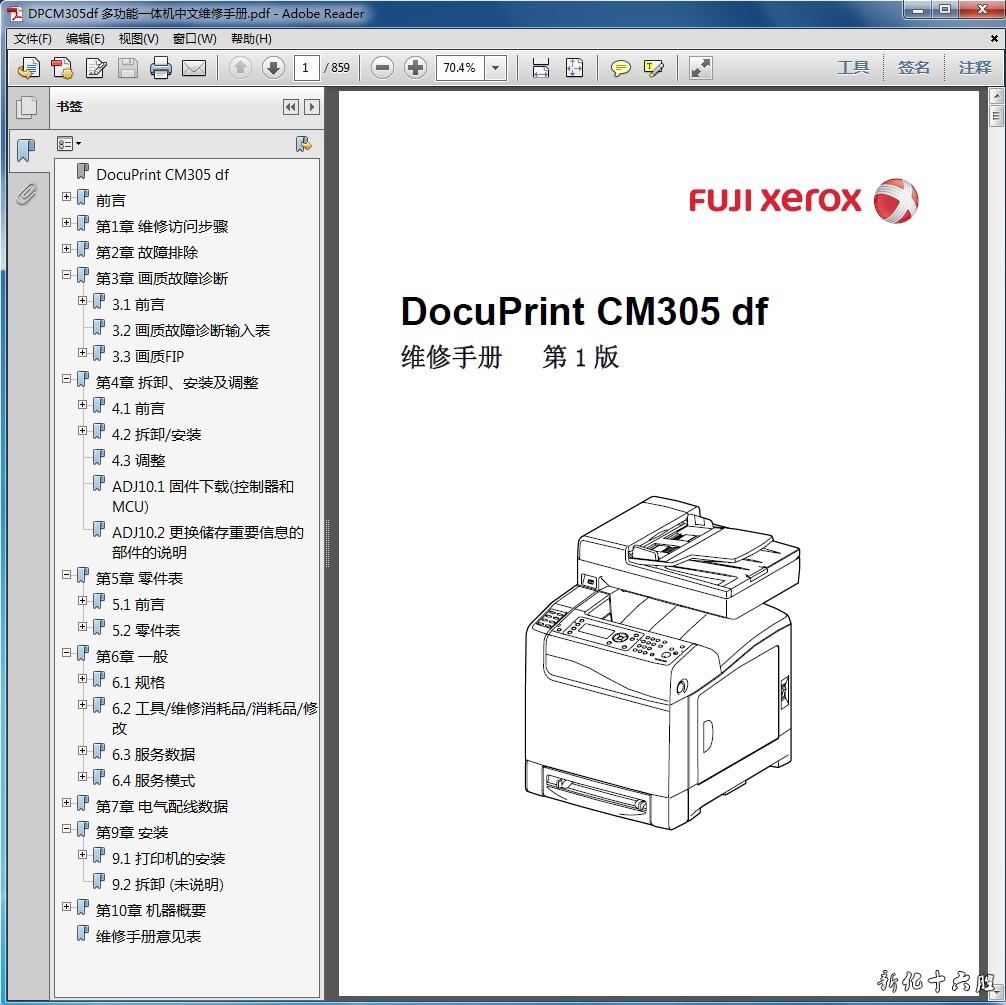Open bookmark options dropdown menu

(69, 144)
